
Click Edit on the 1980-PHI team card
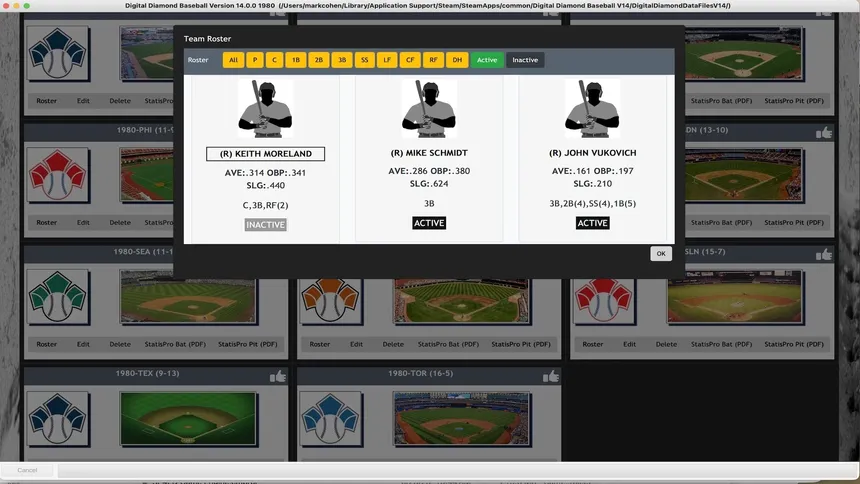pyautogui.click(x=83, y=222)
